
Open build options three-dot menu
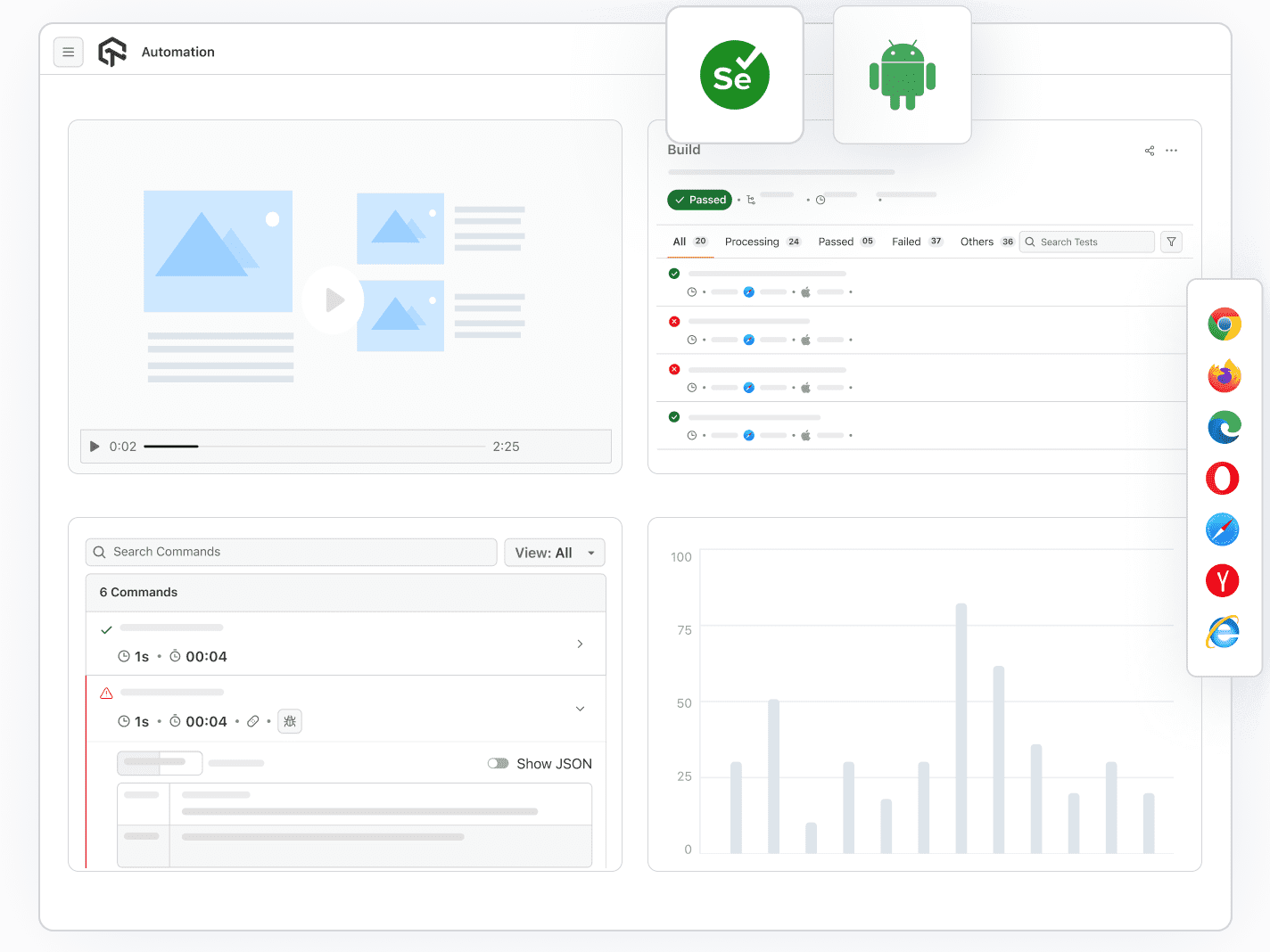tap(1172, 151)
